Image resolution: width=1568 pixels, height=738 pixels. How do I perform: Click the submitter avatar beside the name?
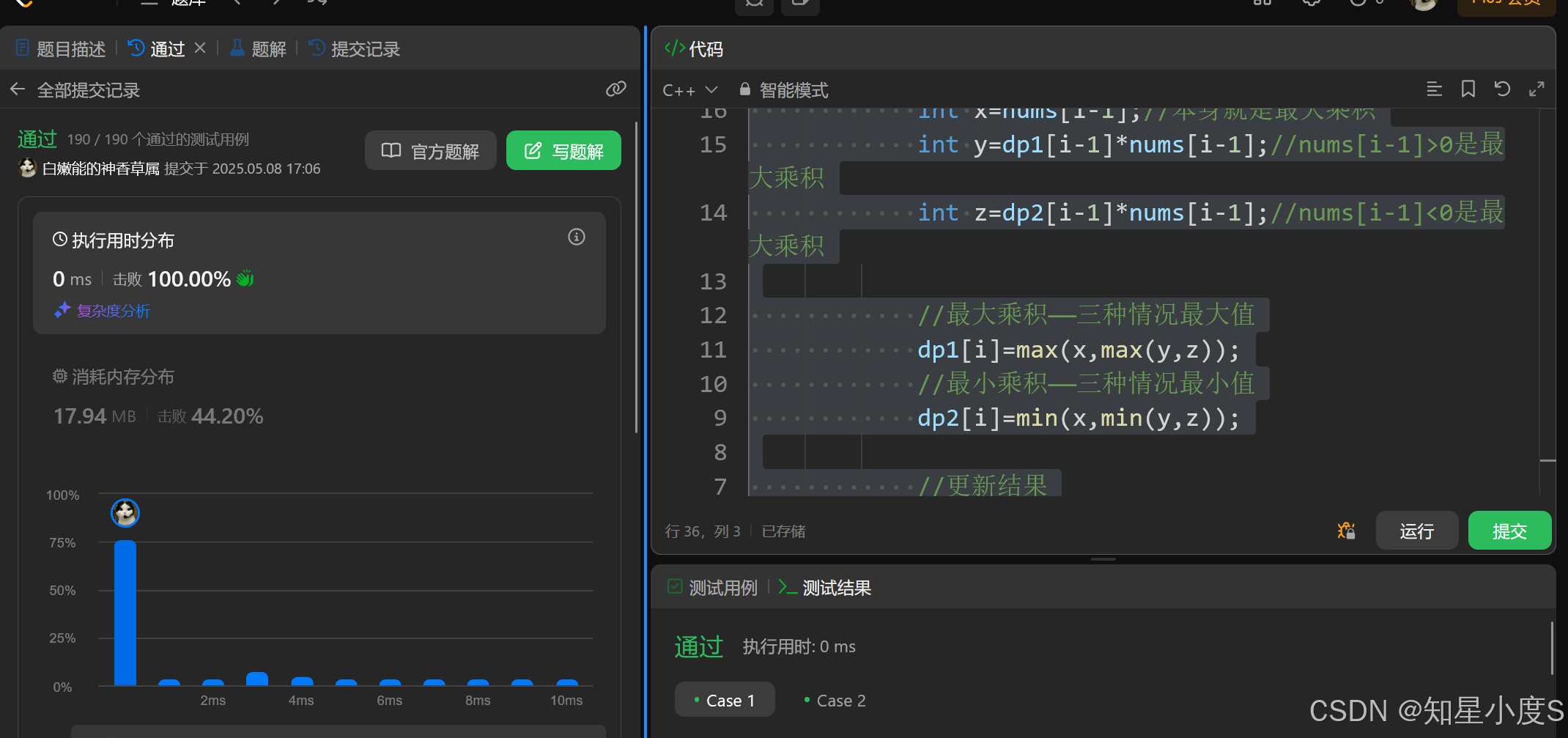[28, 168]
